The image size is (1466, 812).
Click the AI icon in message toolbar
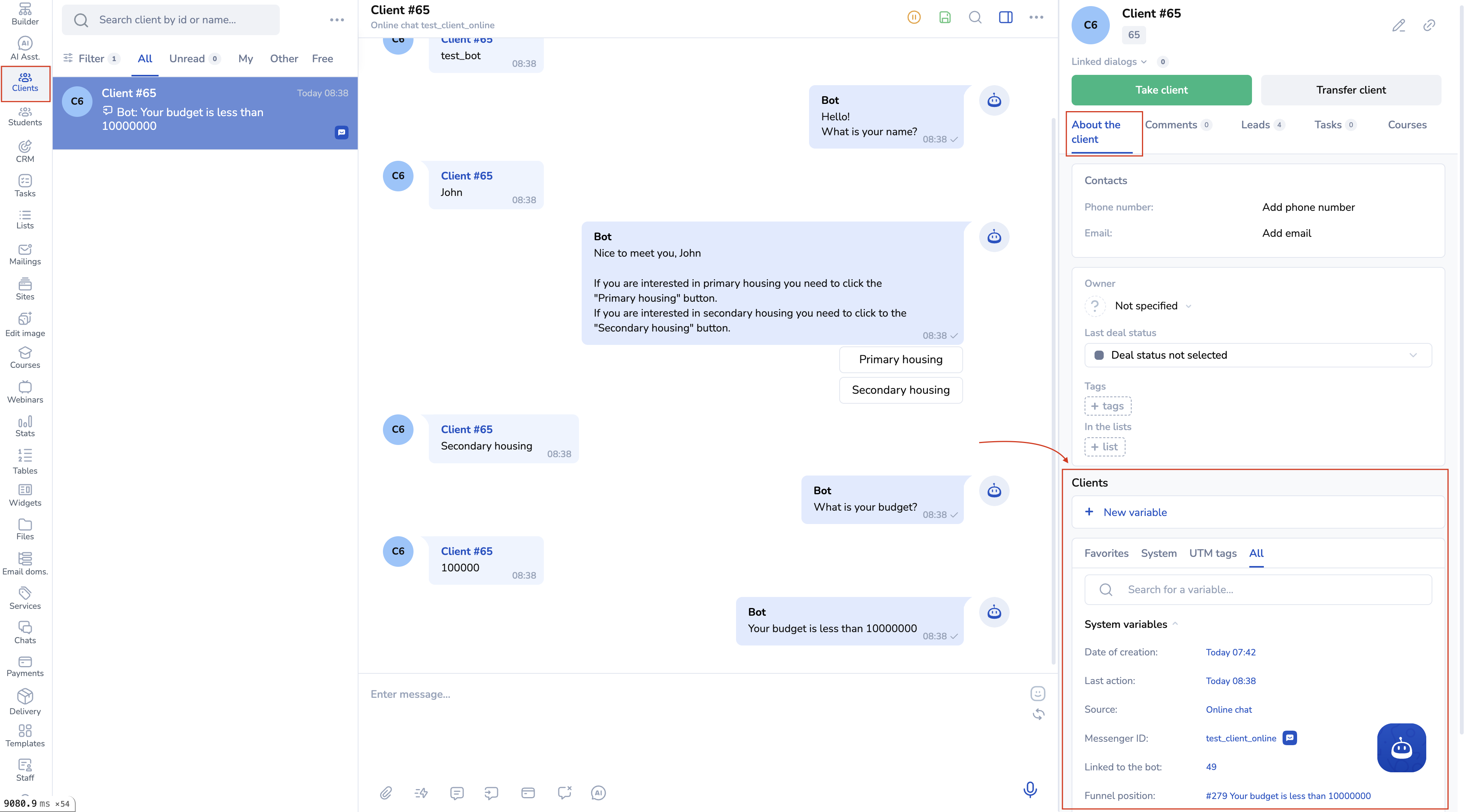598,793
